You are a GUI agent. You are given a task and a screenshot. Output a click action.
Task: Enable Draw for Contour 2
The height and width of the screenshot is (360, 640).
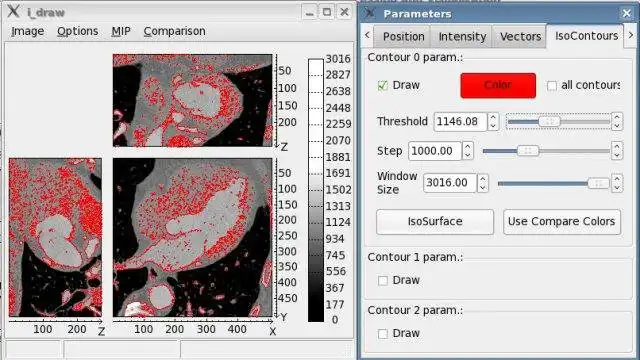pyautogui.click(x=382, y=333)
